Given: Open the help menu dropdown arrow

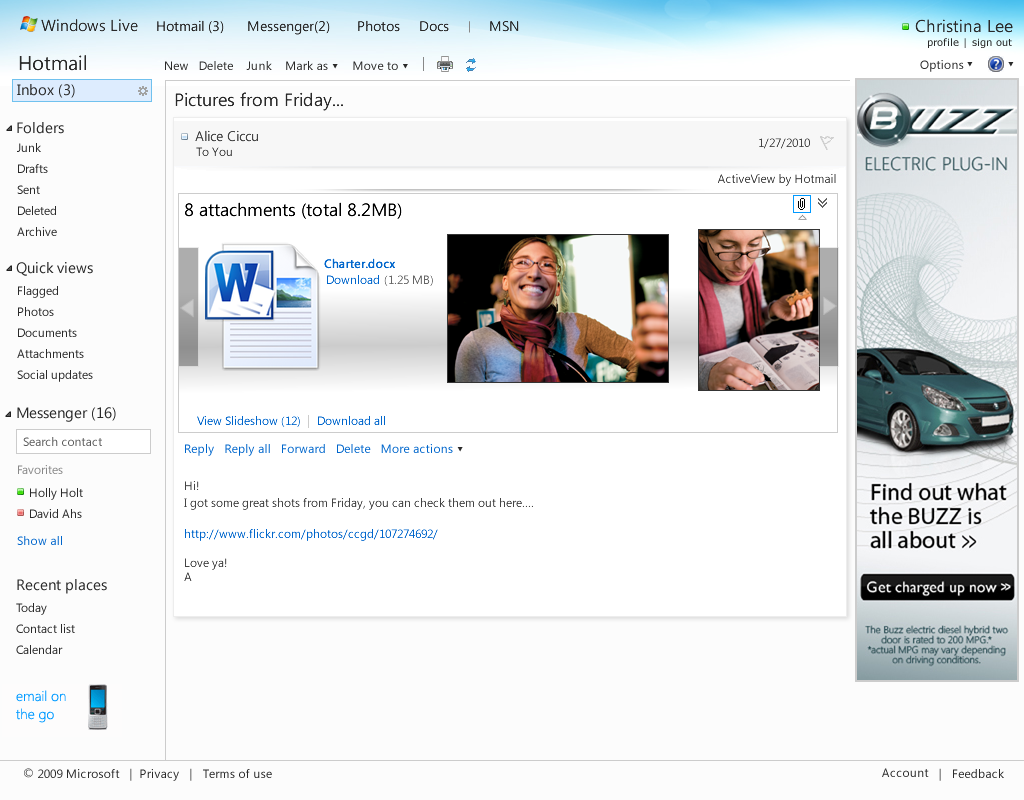Looking at the screenshot, I should 1010,64.
